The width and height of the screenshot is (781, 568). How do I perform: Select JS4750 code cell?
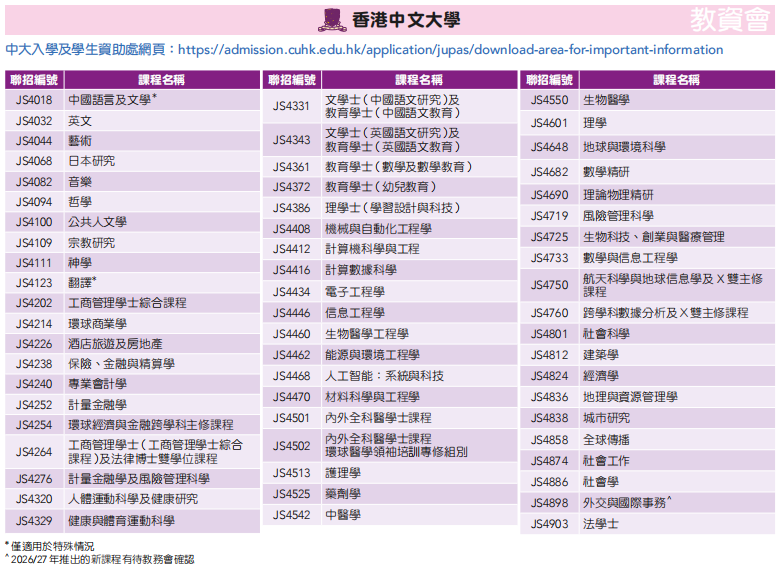pyautogui.click(x=549, y=285)
